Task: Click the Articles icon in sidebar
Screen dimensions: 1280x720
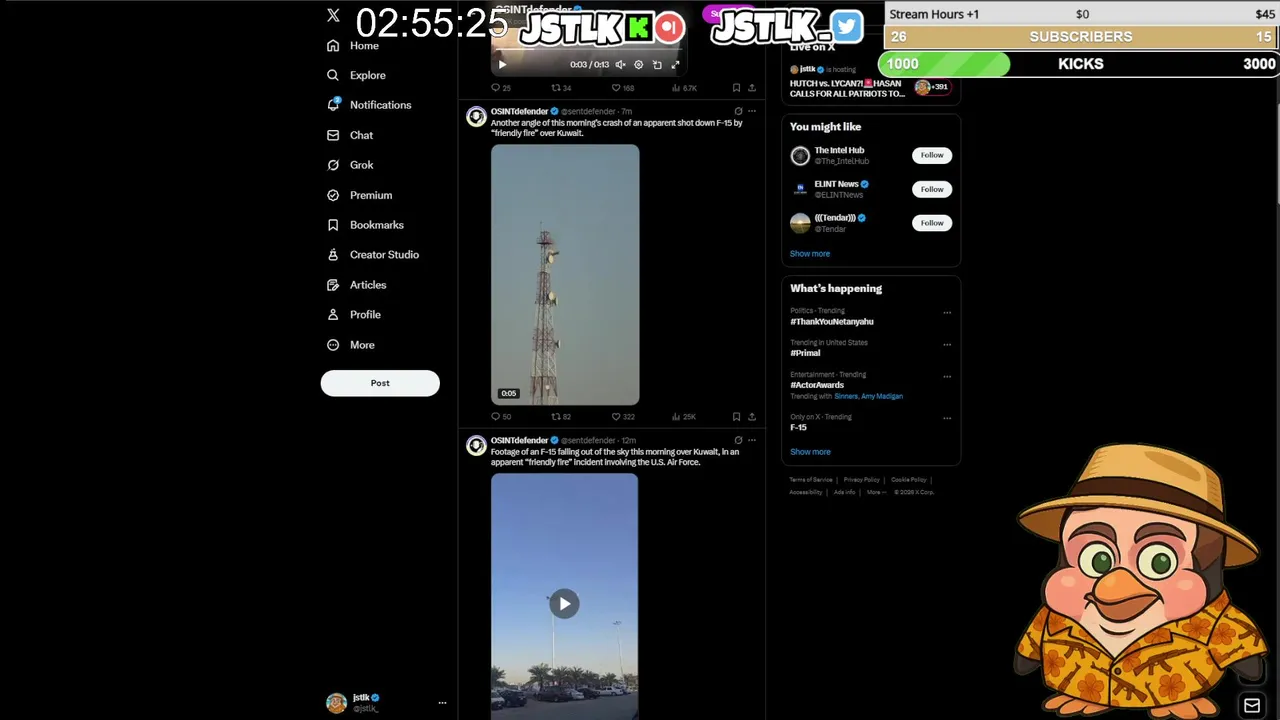Action: click(333, 285)
